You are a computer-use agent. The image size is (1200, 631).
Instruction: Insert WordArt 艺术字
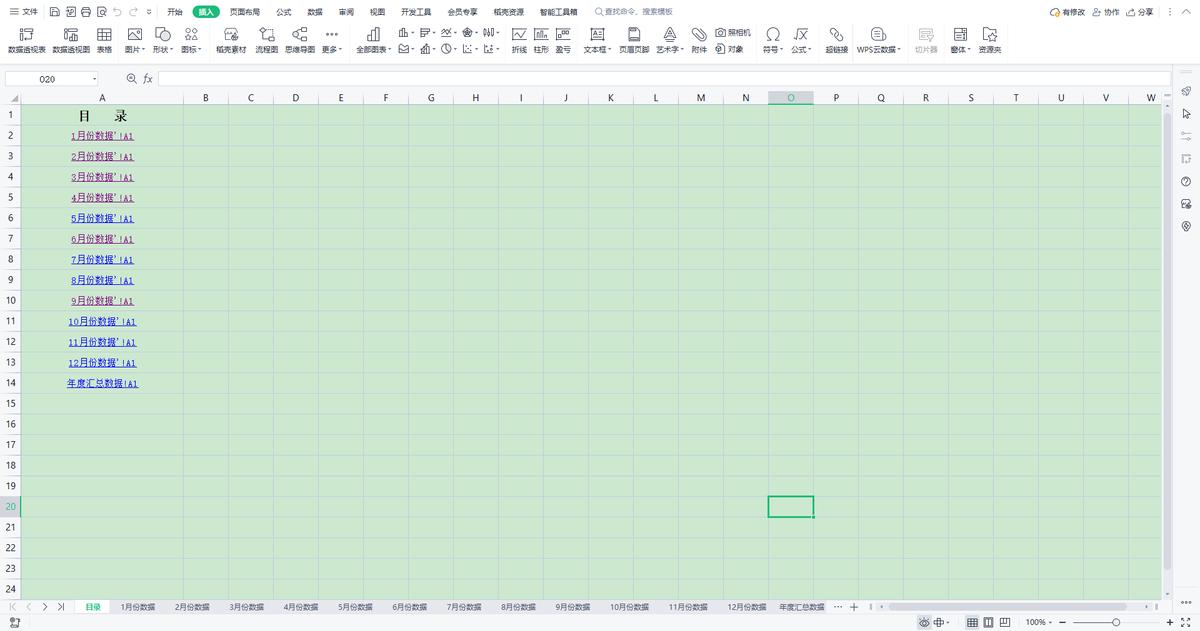(666, 40)
